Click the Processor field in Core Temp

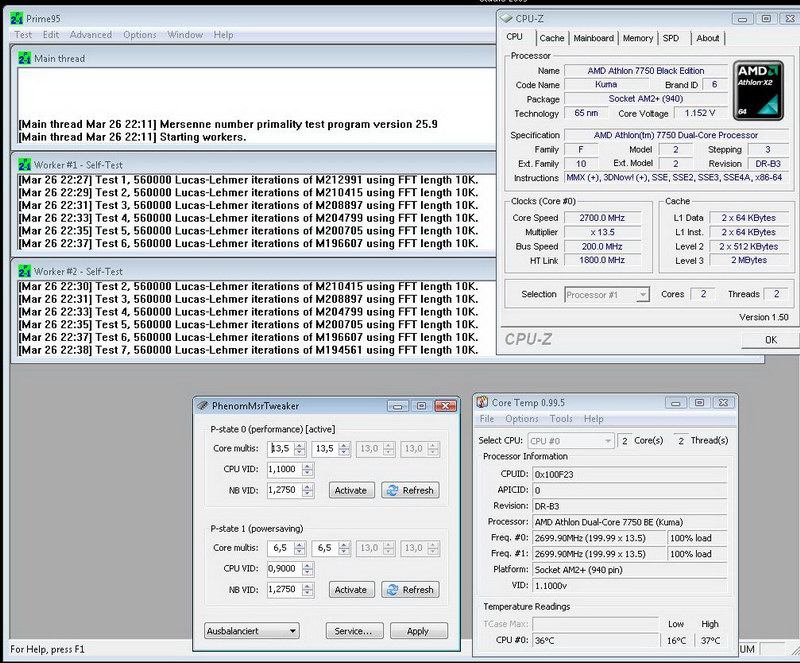(630, 522)
